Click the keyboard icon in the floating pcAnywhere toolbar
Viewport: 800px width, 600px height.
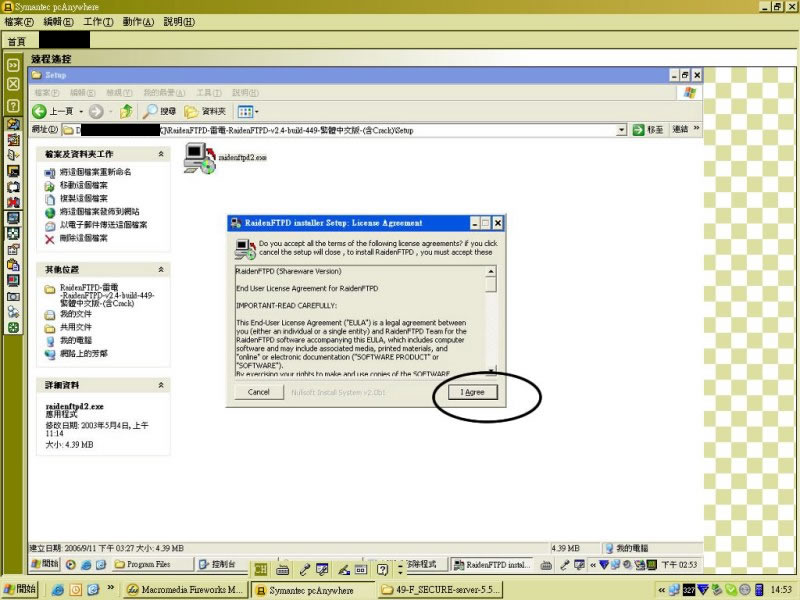(282, 569)
